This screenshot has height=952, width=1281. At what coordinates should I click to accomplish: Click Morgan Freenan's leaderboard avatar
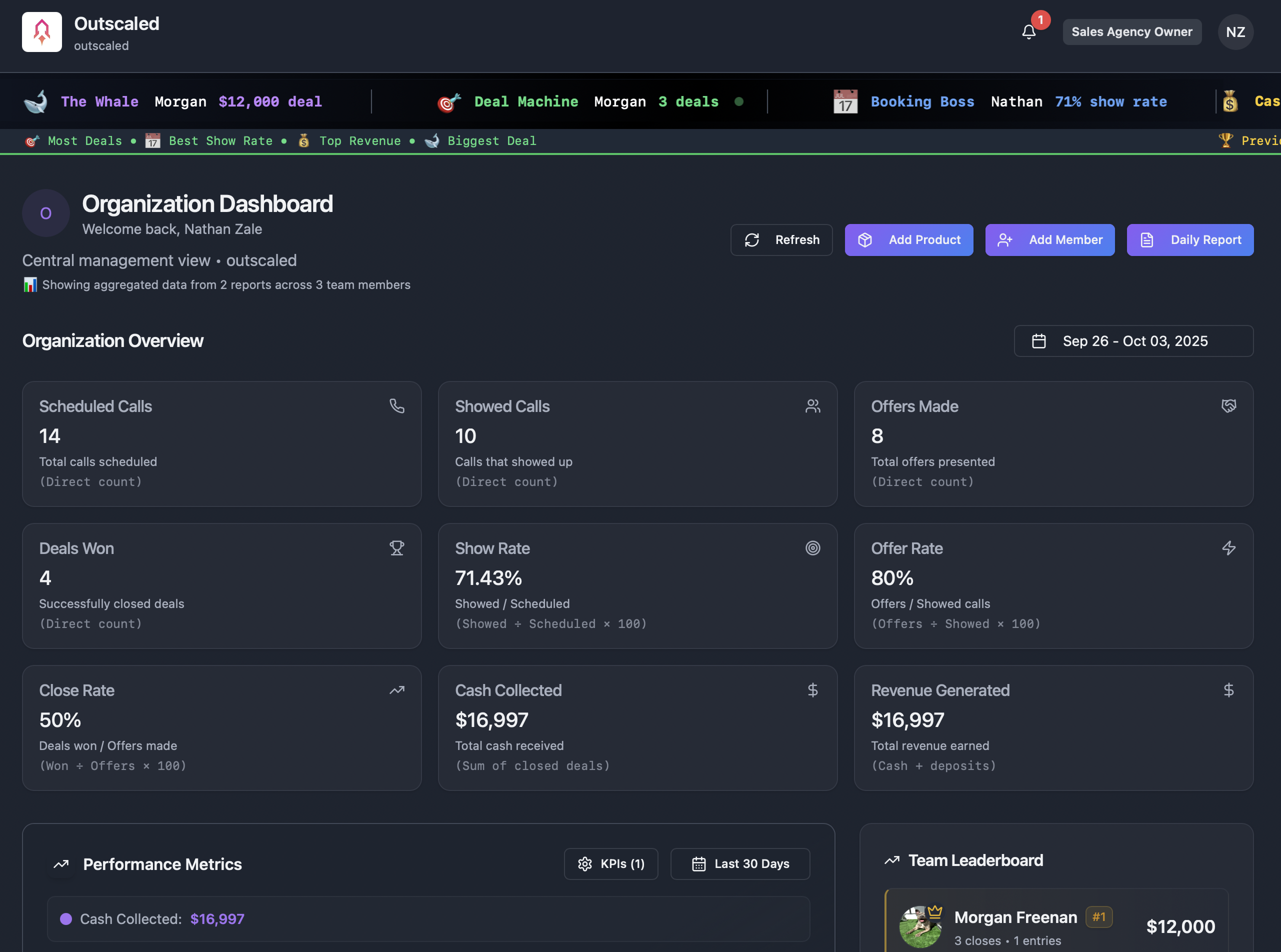tap(919, 926)
